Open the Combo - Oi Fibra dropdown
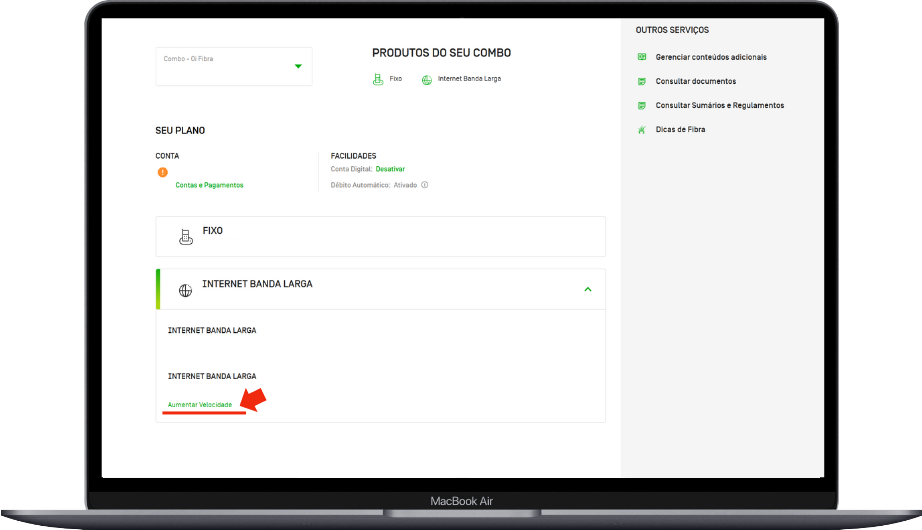The image size is (922, 530). 234,66
